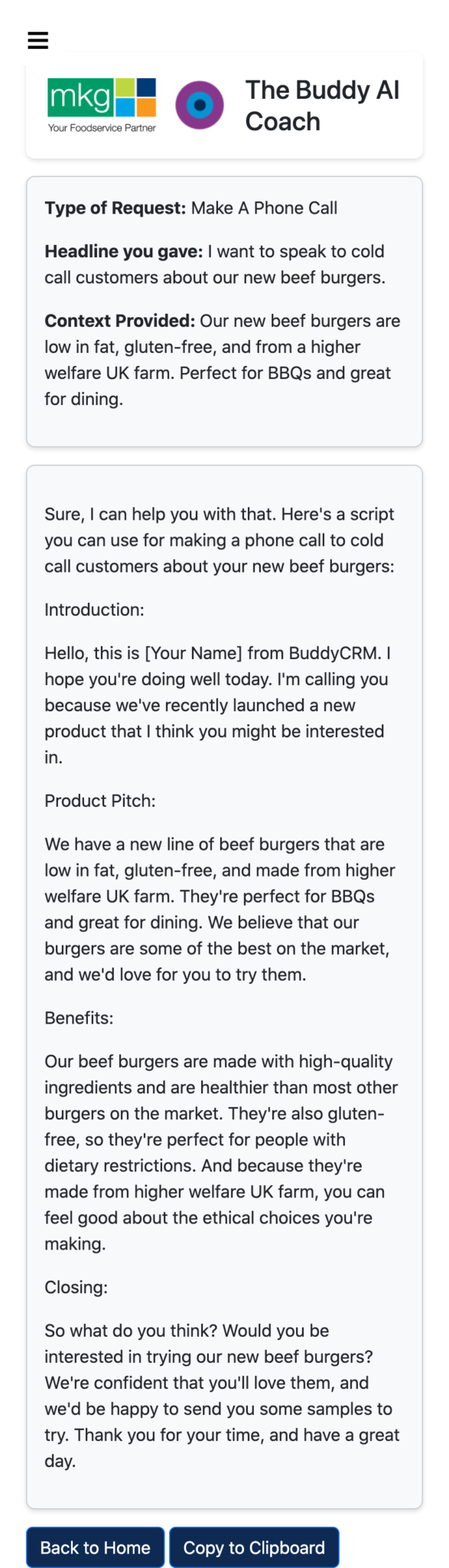Select the Type of Request label

click(x=113, y=207)
